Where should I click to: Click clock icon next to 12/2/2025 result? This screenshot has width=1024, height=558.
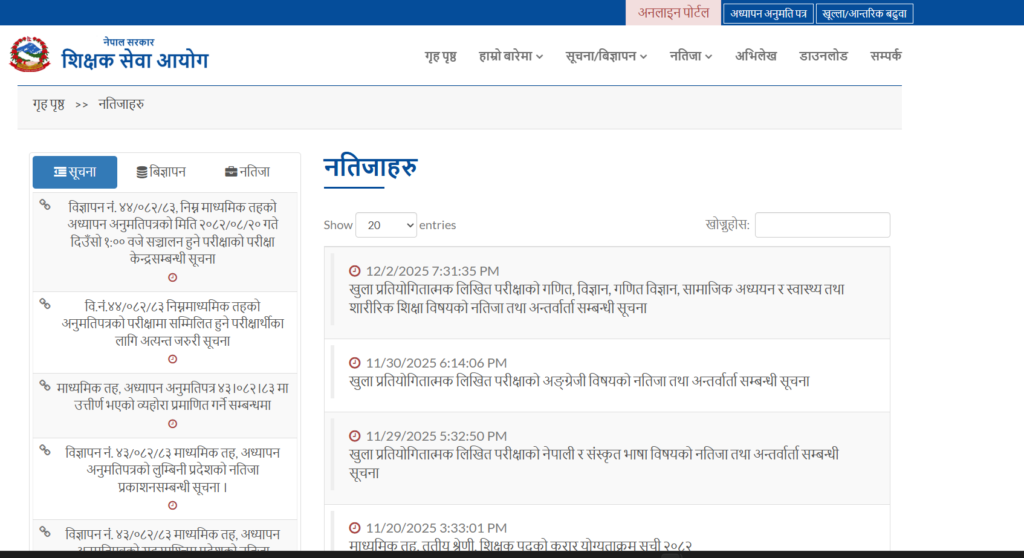pyautogui.click(x=355, y=271)
